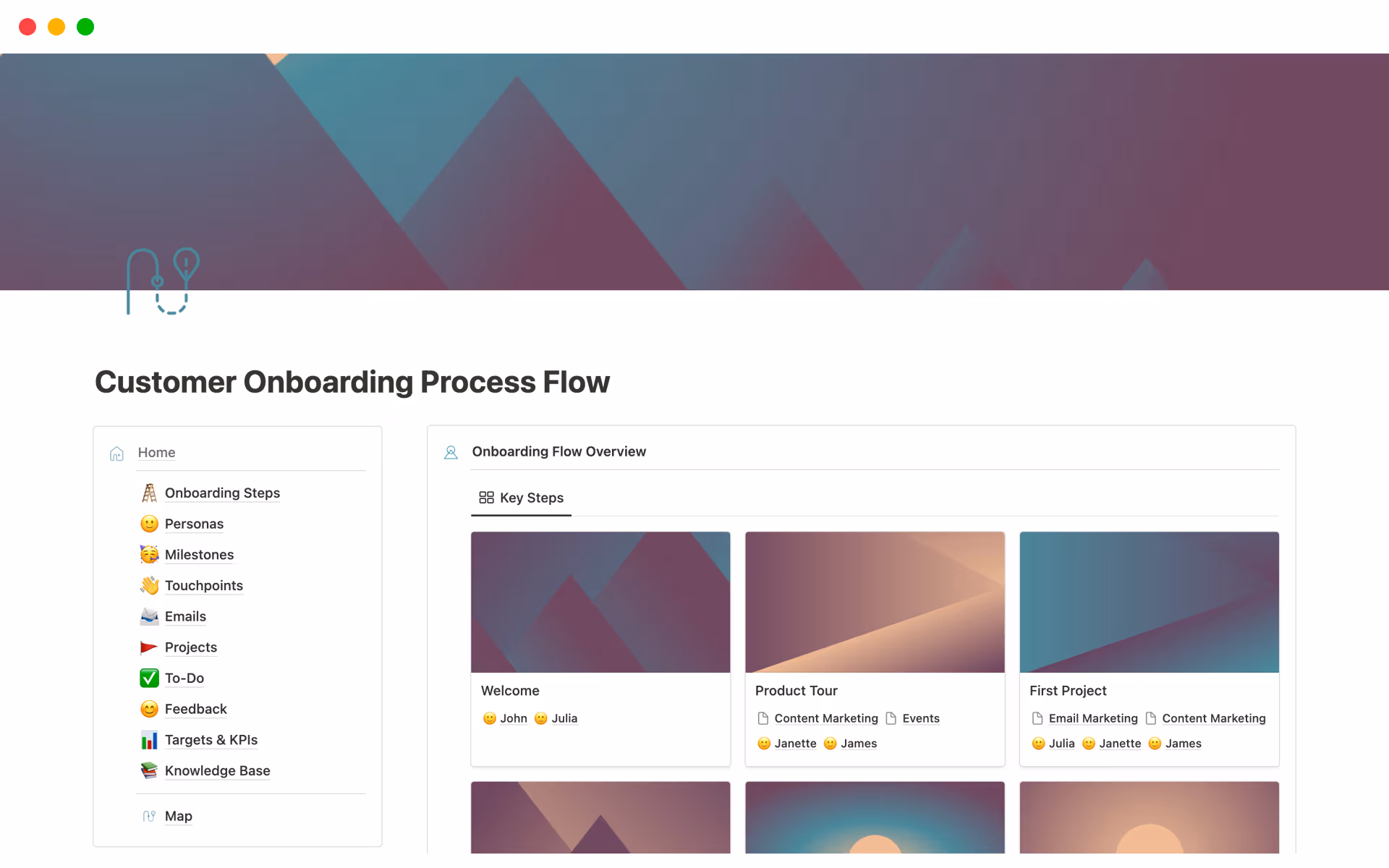Click the Targets & KPIs chart icon
The height and width of the screenshot is (868, 1389).
tap(149, 740)
